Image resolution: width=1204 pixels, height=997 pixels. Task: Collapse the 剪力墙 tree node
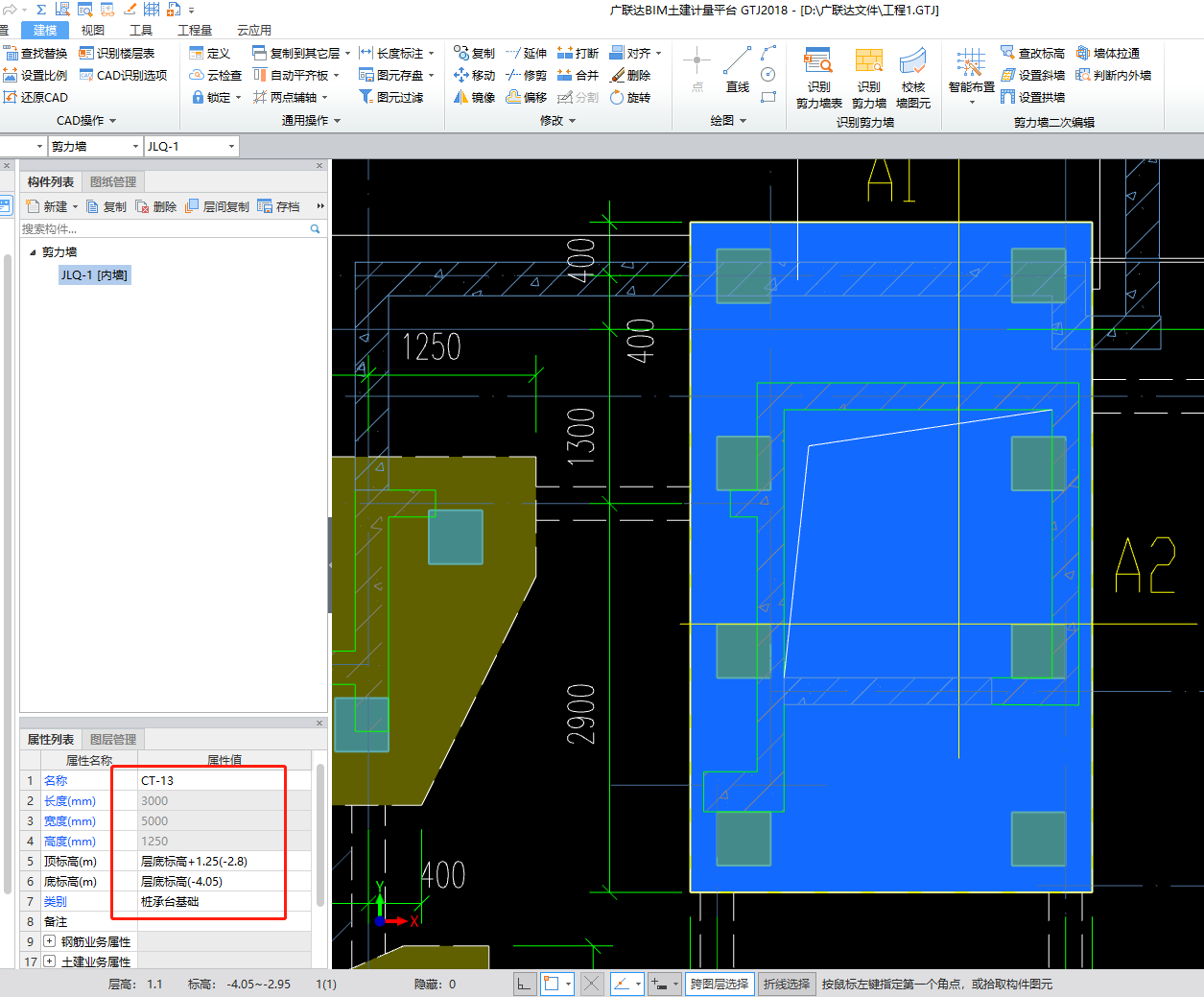click(x=33, y=252)
